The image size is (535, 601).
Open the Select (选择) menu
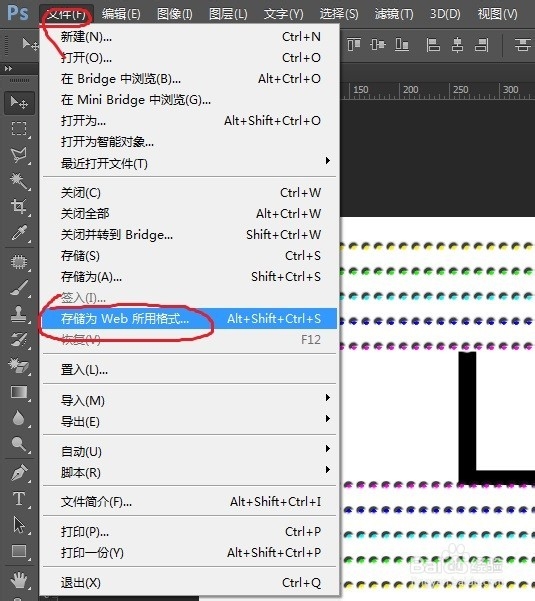point(339,14)
